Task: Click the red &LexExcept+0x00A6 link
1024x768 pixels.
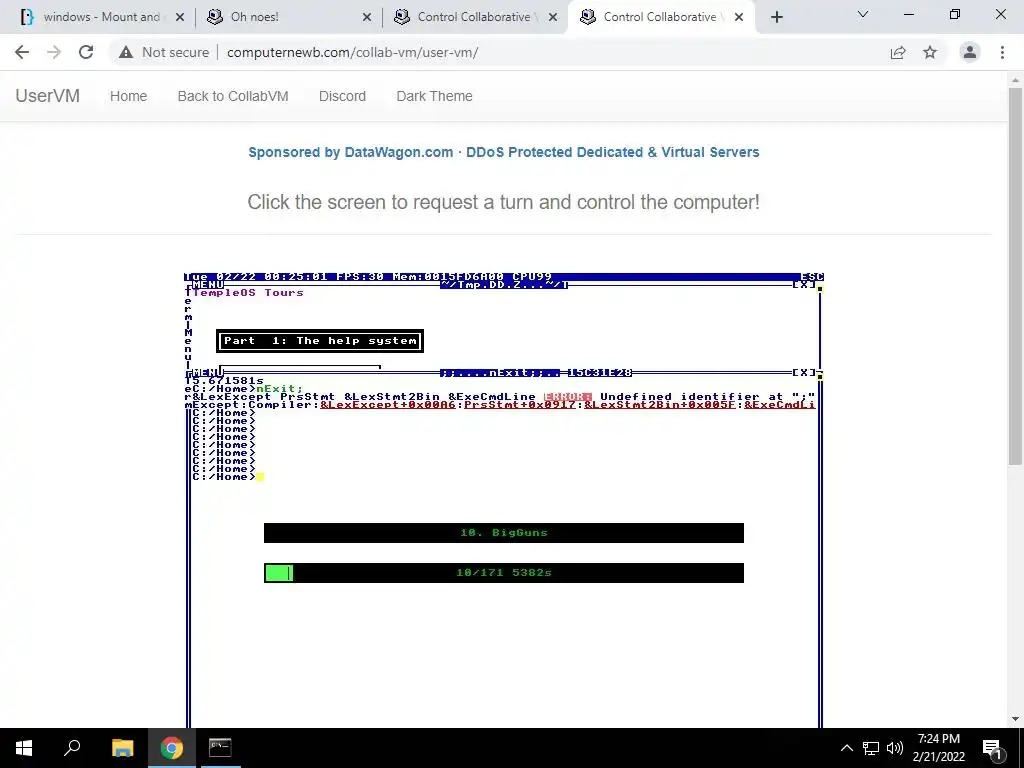Action: 388,405
